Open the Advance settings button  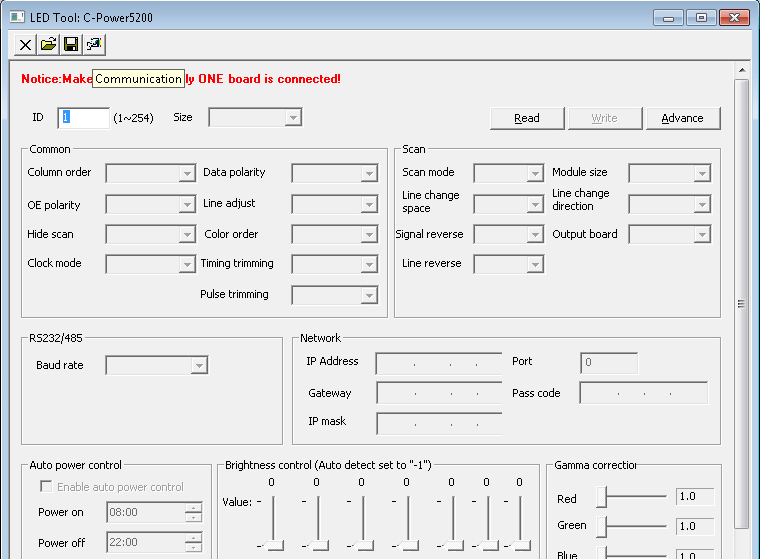(x=682, y=118)
